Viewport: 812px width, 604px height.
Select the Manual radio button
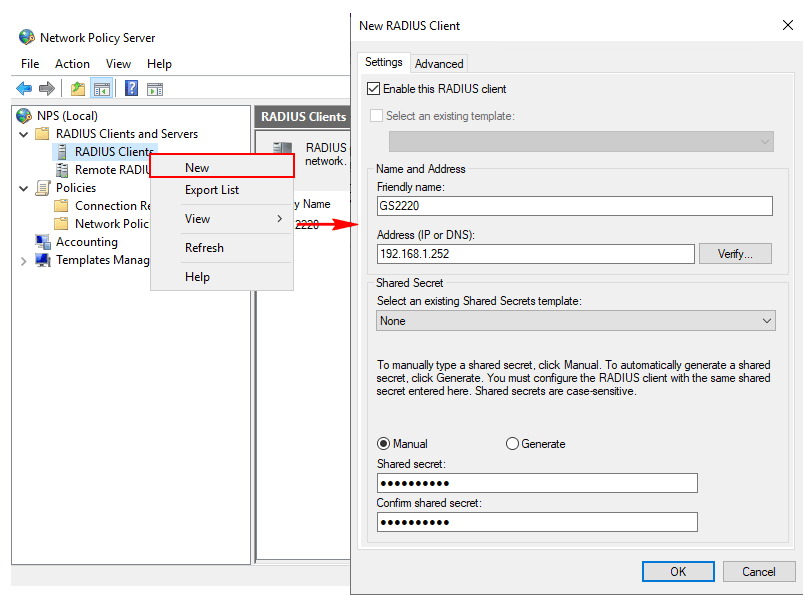click(384, 444)
